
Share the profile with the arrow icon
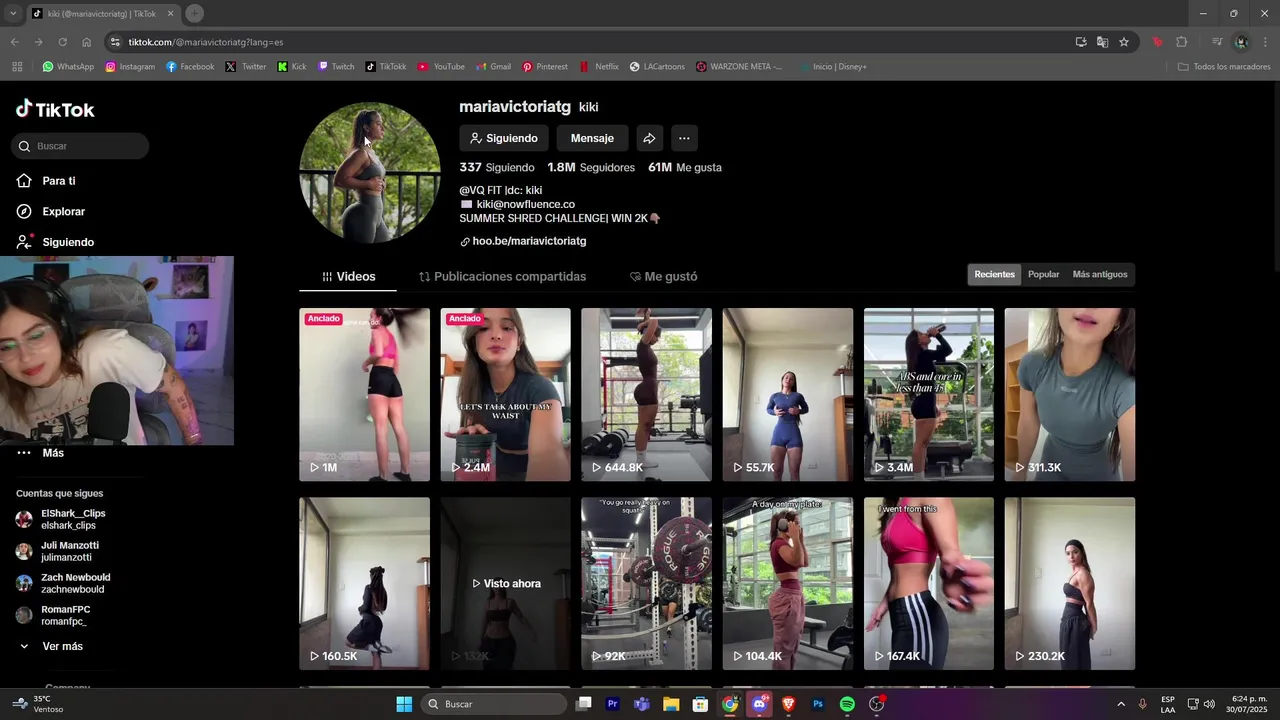tap(649, 138)
